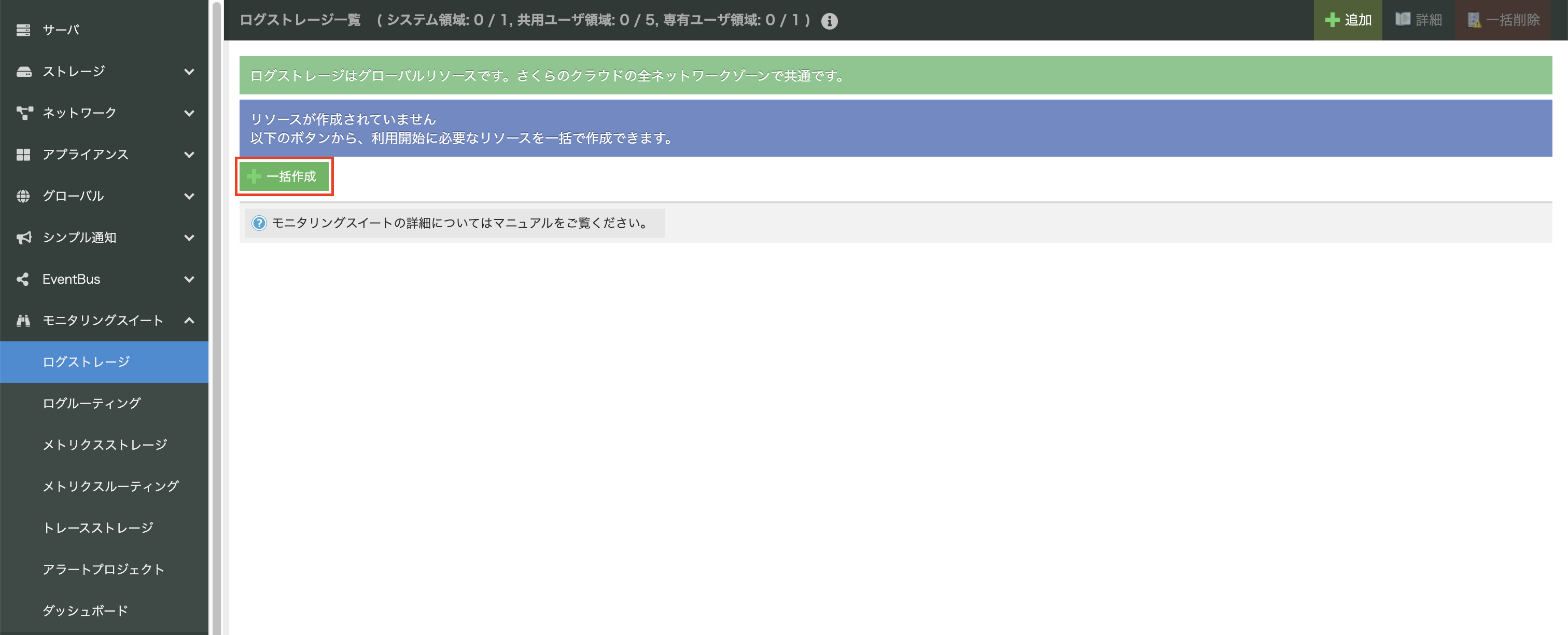Click the グローバル globe icon
Viewport: 1568px width, 635px height.
(23, 196)
